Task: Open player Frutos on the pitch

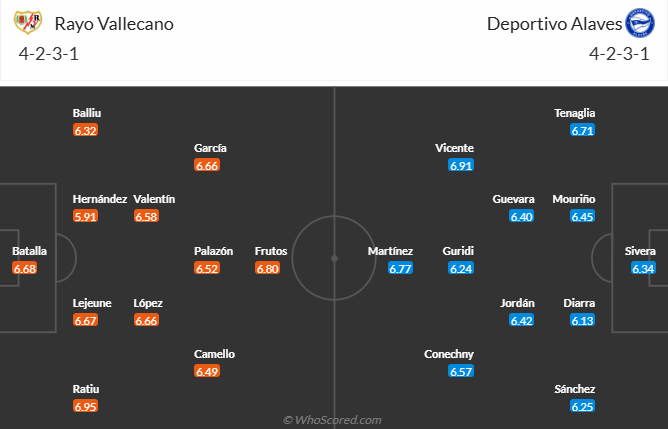Action: (272, 251)
